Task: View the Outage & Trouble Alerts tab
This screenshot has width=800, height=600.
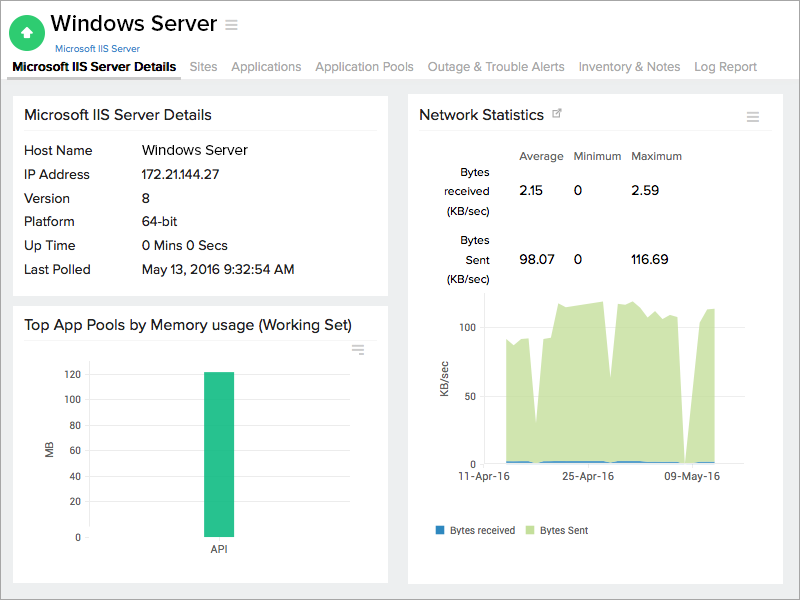Action: [496, 67]
